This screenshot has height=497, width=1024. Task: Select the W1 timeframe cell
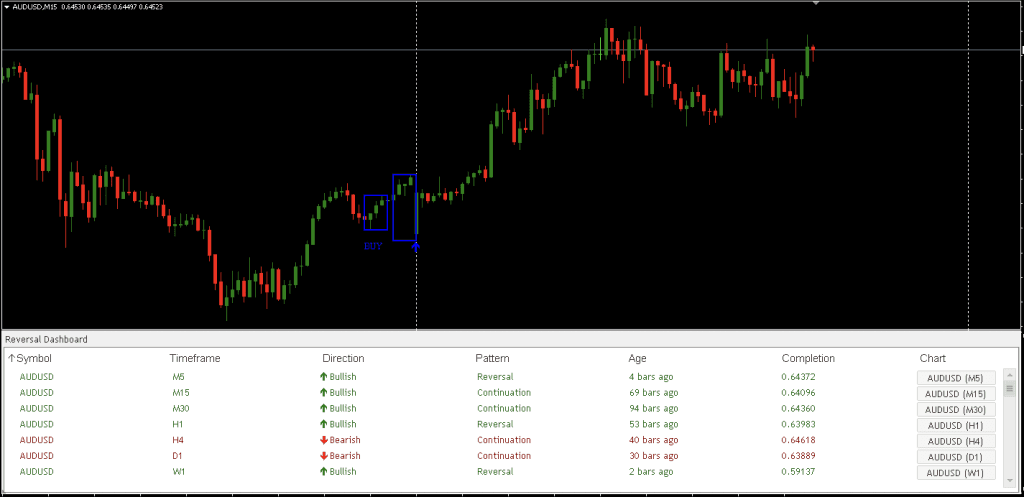pyautogui.click(x=178, y=472)
